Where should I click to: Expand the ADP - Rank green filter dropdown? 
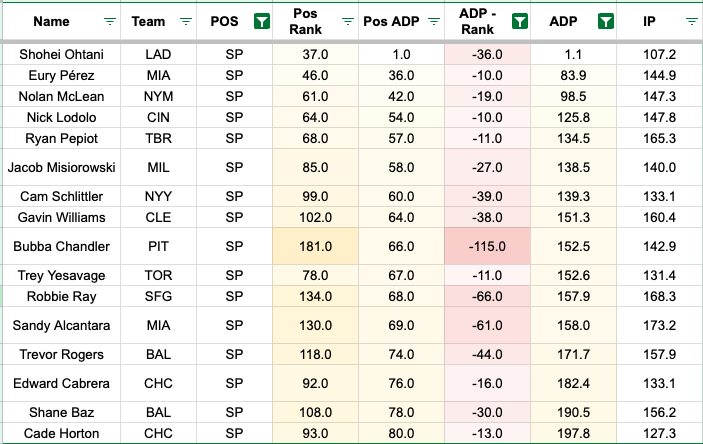tap(519, 21)
